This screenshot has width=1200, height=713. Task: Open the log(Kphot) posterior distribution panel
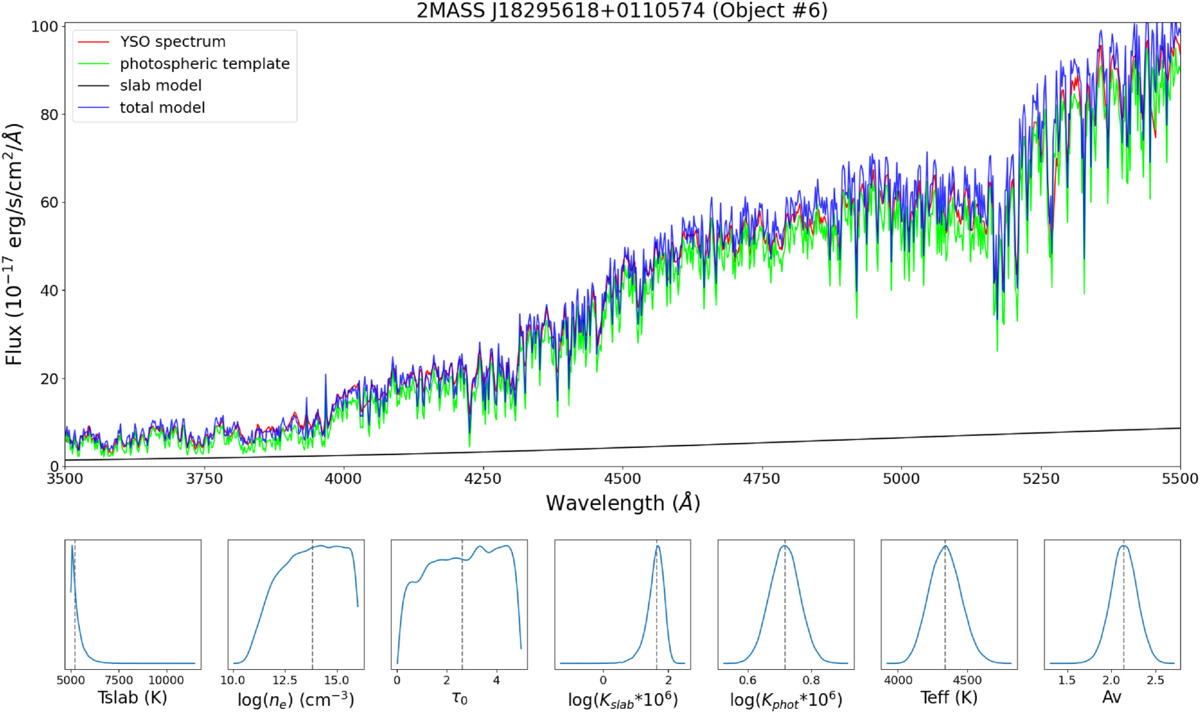click(x=786, y=604)
